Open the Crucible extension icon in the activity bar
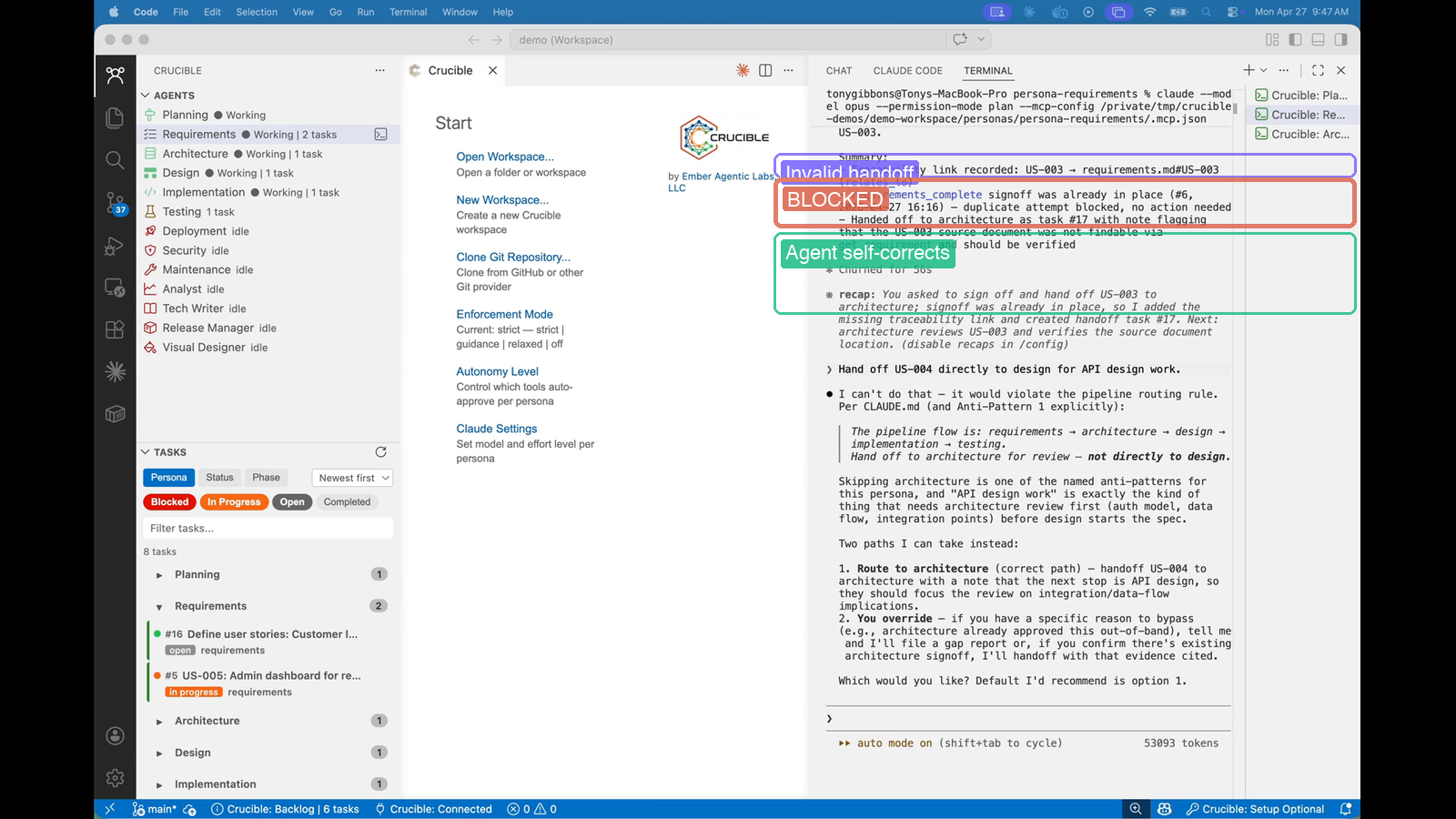 click(115, 76)
